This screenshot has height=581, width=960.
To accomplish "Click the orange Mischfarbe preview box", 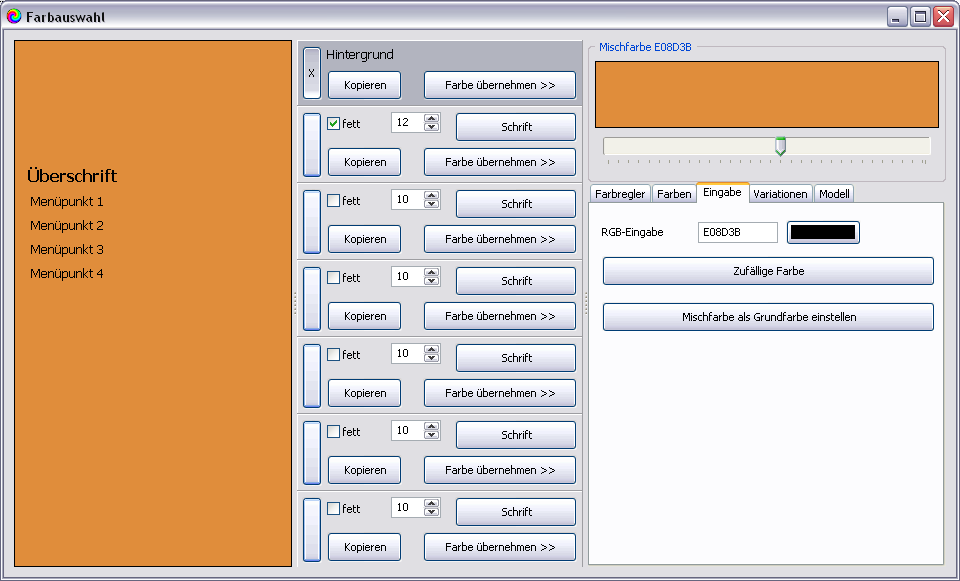I will click(x=767, y=94).
